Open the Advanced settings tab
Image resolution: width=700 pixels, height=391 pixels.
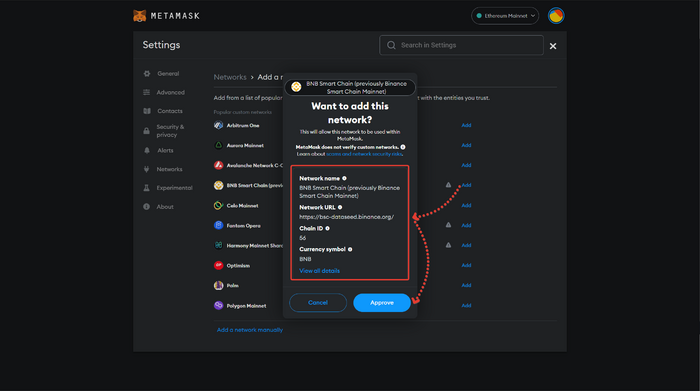click(x=170, y=92)
